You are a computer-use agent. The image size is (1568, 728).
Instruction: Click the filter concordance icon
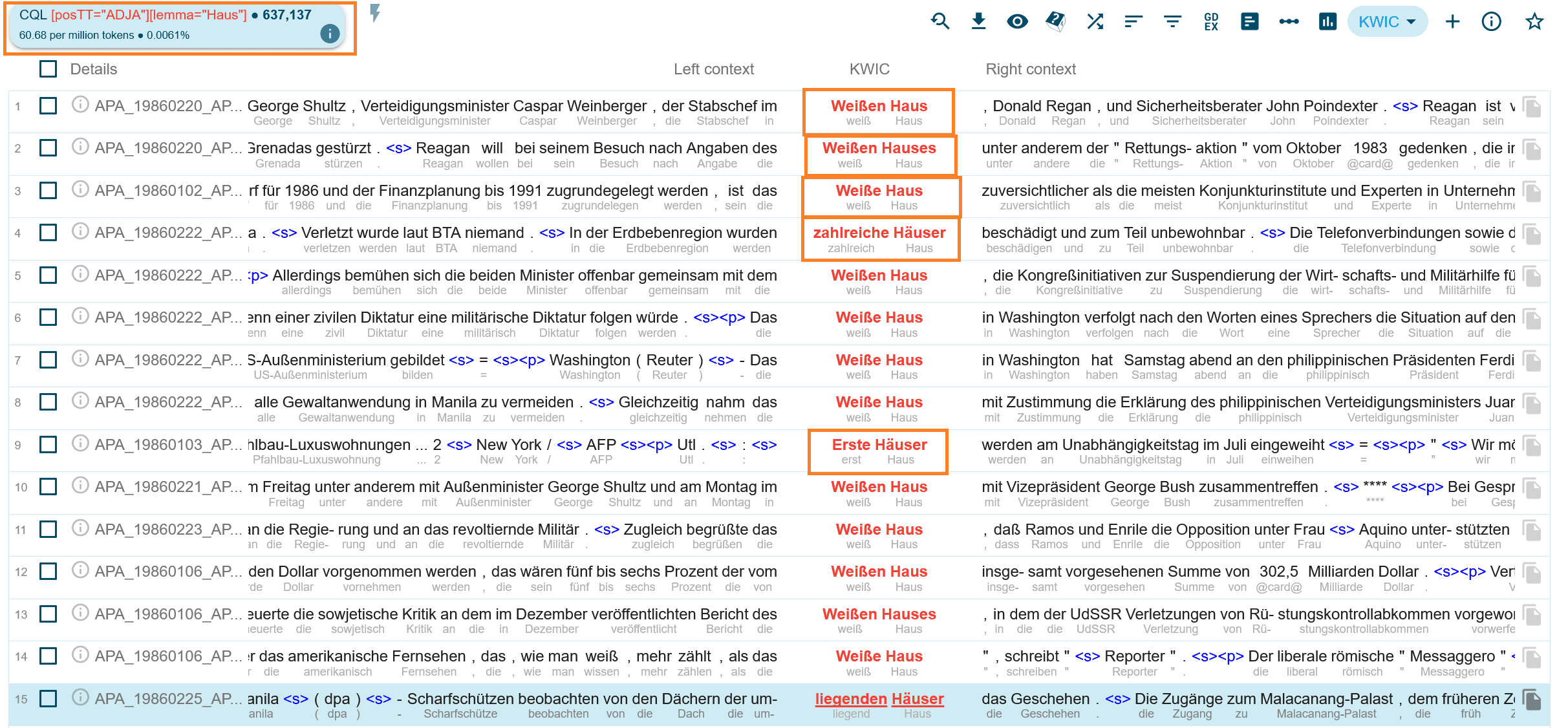point(1172,21)
